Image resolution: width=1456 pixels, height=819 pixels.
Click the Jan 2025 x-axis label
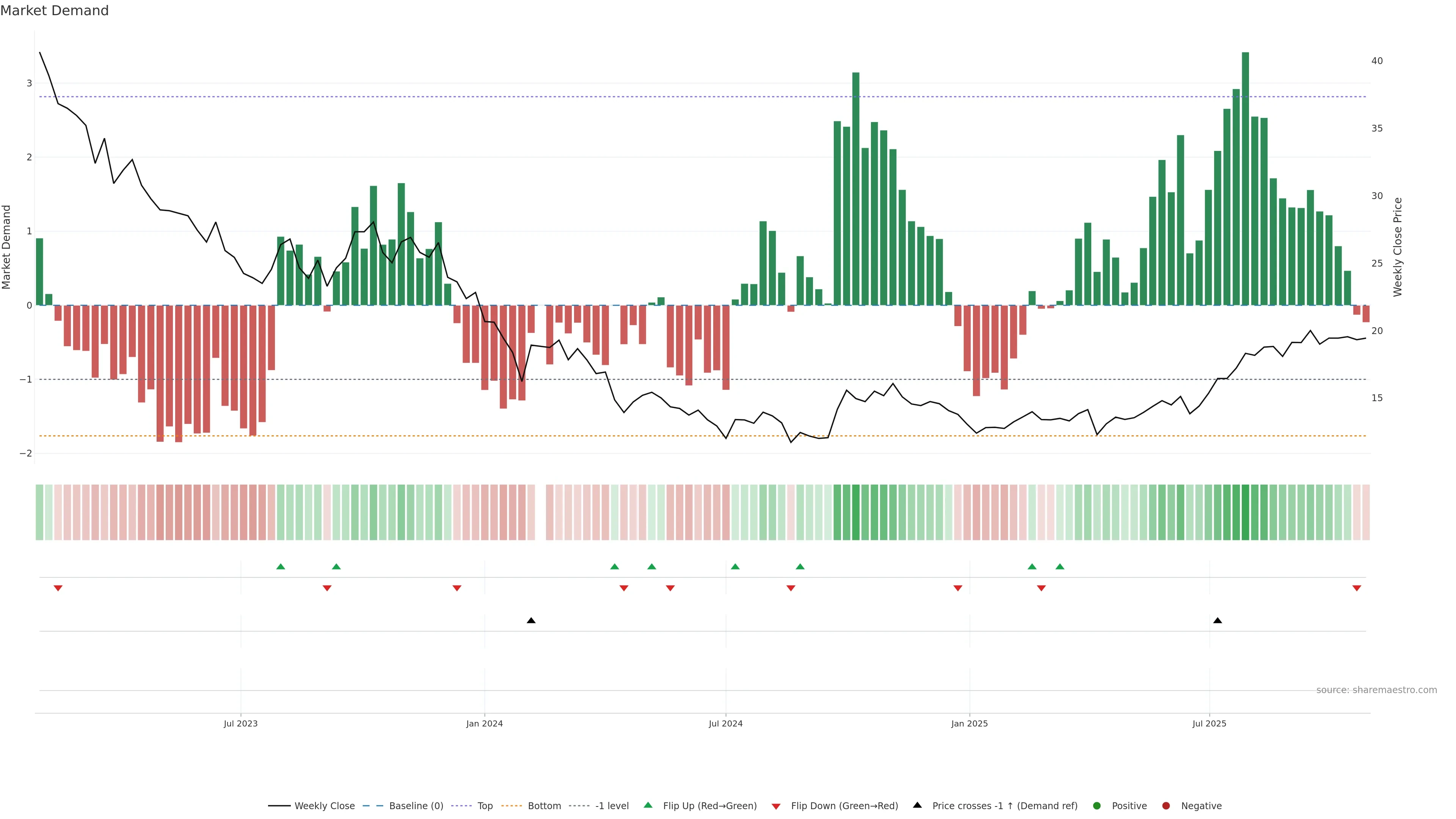[970, 723]
